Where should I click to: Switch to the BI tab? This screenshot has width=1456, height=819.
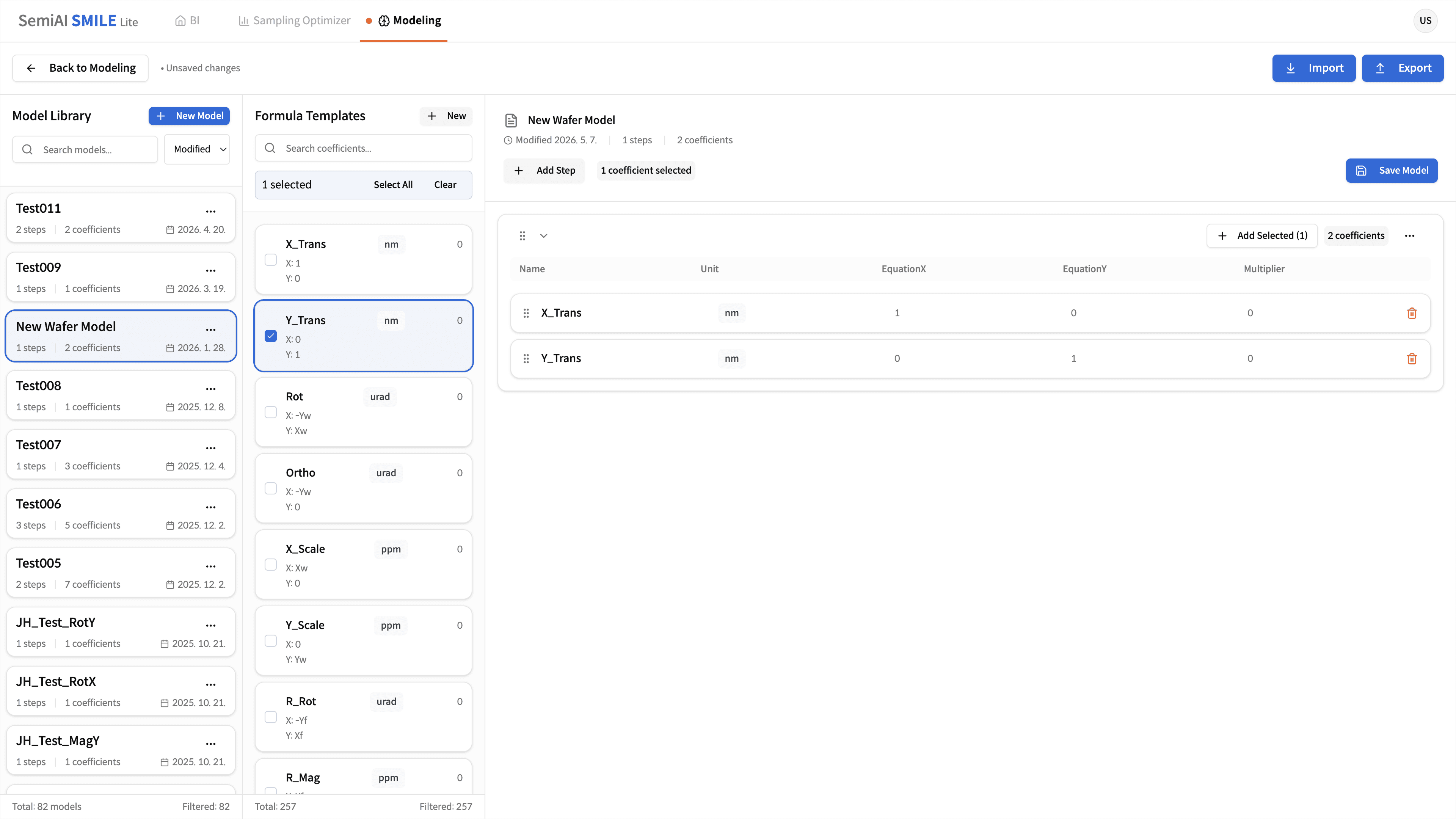pos(187,21)
